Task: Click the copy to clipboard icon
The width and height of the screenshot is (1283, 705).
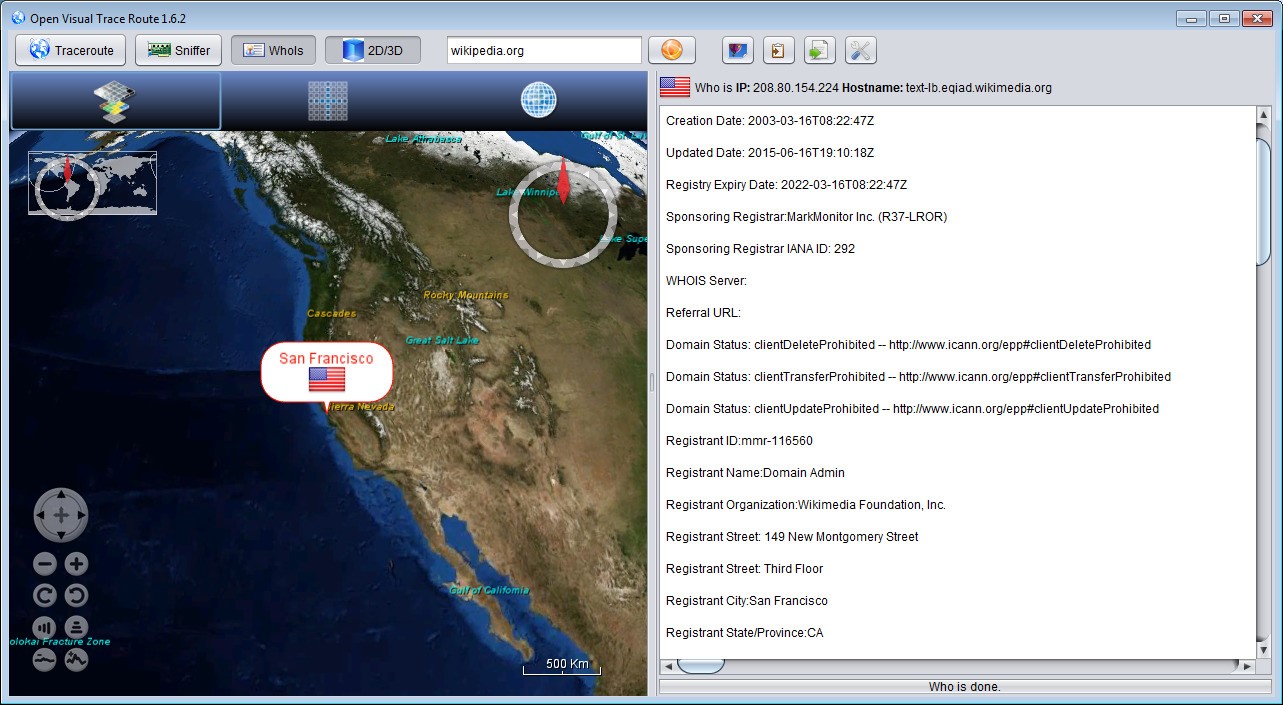Action: (x=778, y=50)
